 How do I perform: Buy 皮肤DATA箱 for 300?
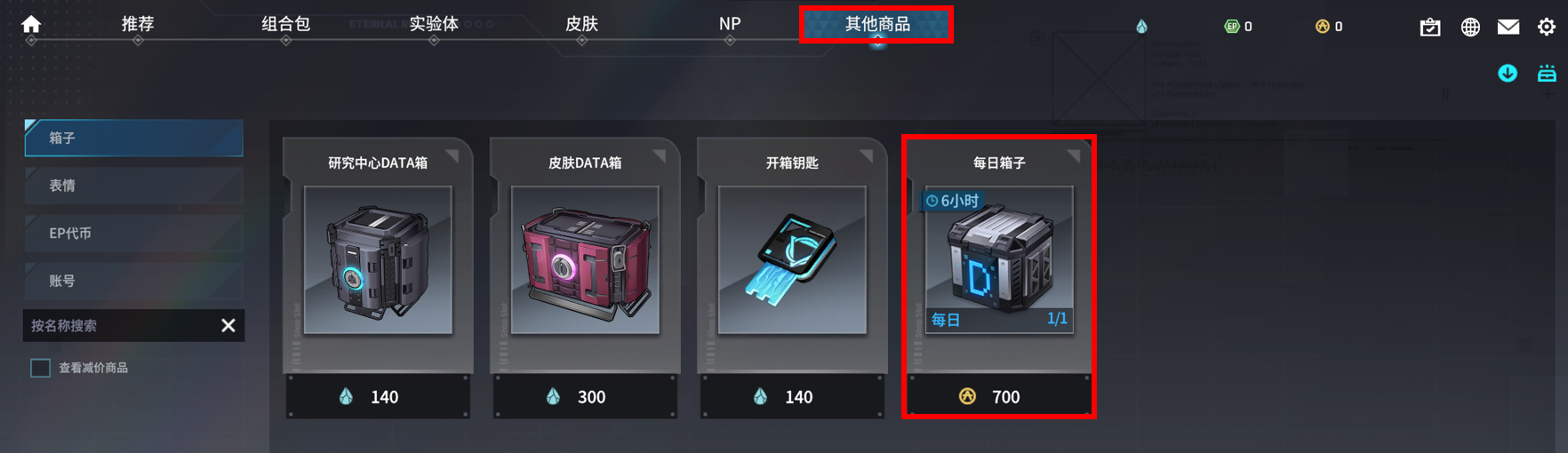[x=585, y=396]
